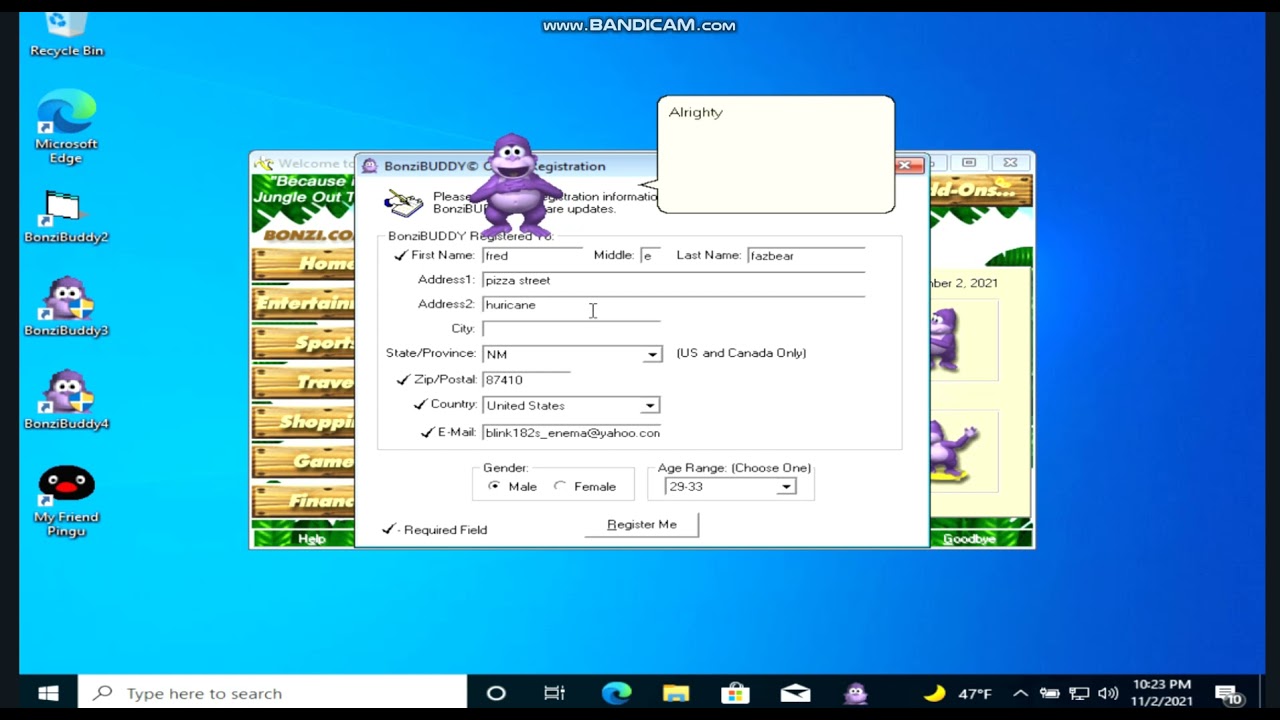Open the Travel plank in the Bonzi window
This screenshot has height=720, width=1280.
[x=303, y=382]
